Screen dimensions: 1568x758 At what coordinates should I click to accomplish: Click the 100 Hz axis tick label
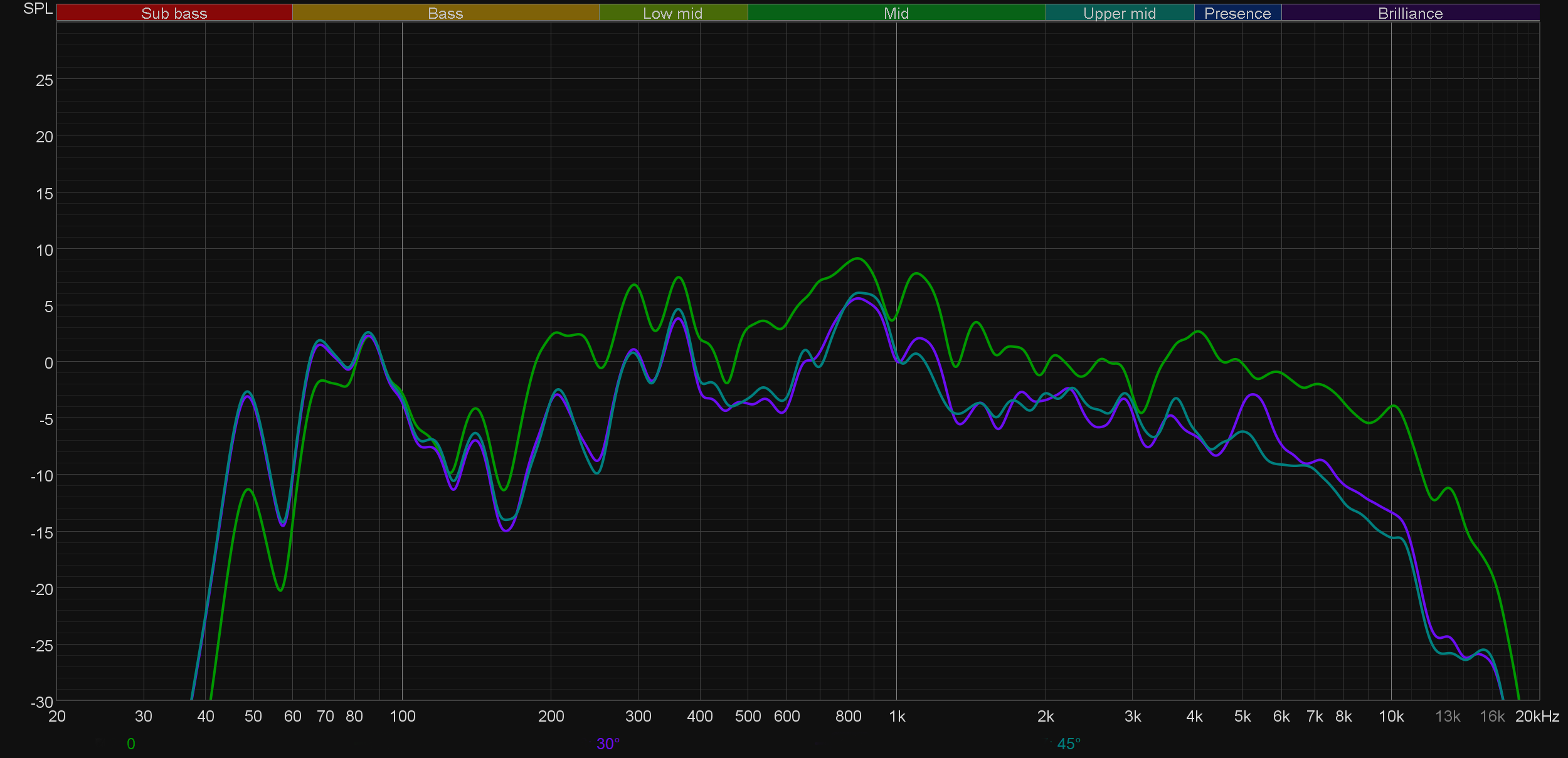(402, 716)
